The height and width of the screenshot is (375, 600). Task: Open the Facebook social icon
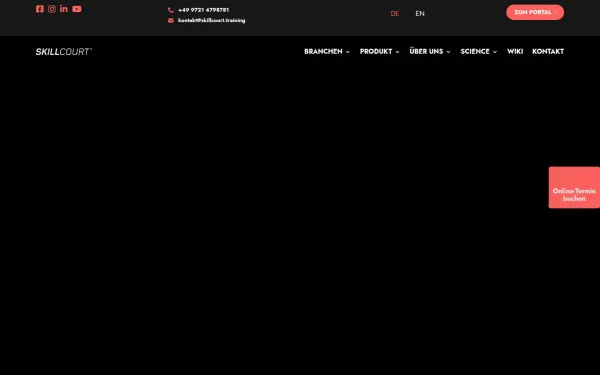coord(39,9)
